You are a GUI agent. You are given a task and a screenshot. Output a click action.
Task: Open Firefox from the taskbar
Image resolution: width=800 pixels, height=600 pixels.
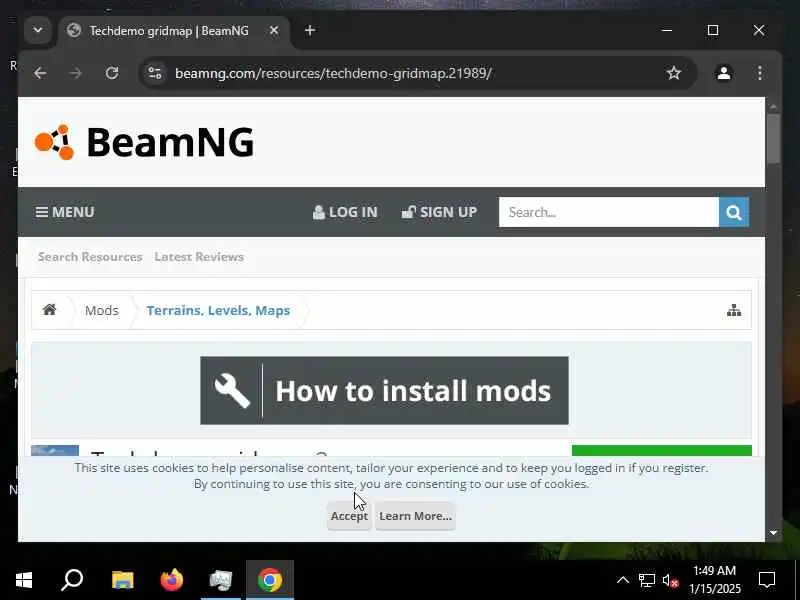click(171, 580)
